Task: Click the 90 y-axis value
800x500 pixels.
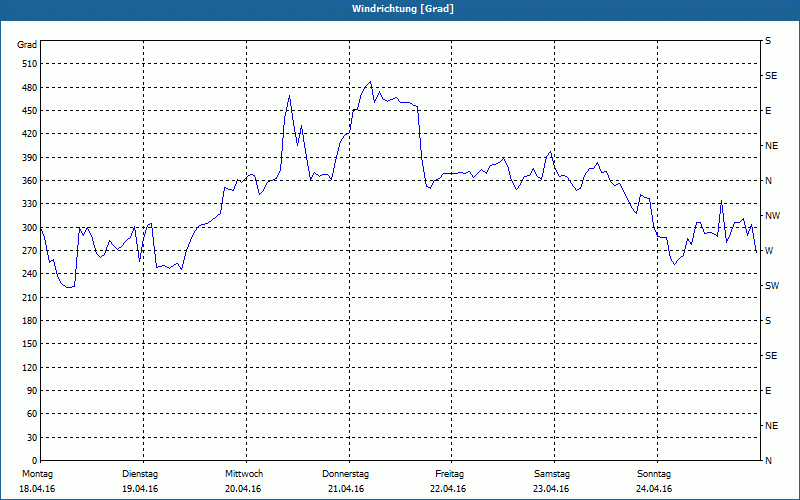Action: (x=32, y=391)
